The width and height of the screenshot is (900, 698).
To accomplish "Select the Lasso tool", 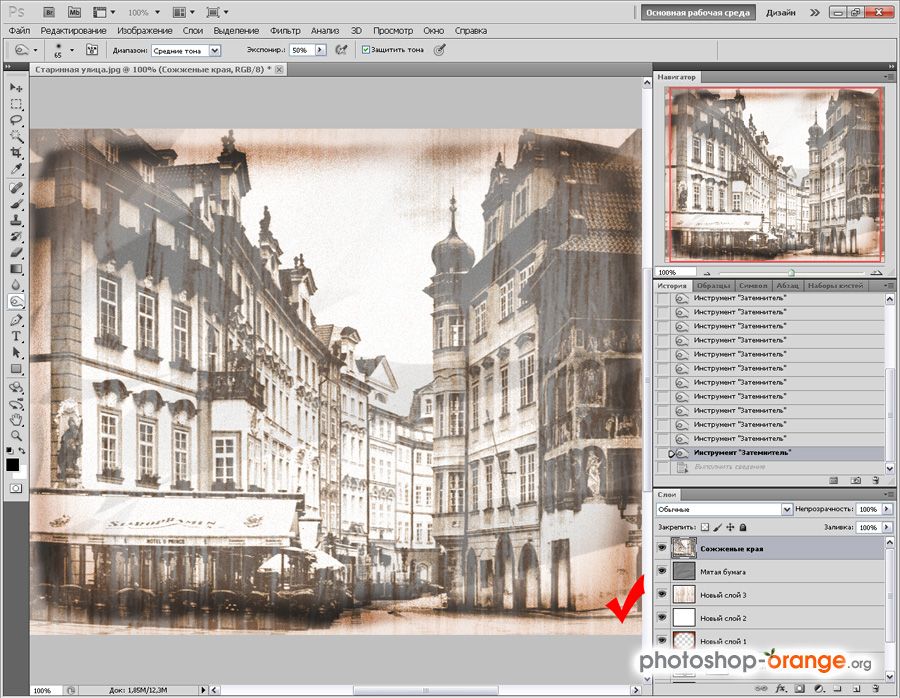I will [16, 120].
